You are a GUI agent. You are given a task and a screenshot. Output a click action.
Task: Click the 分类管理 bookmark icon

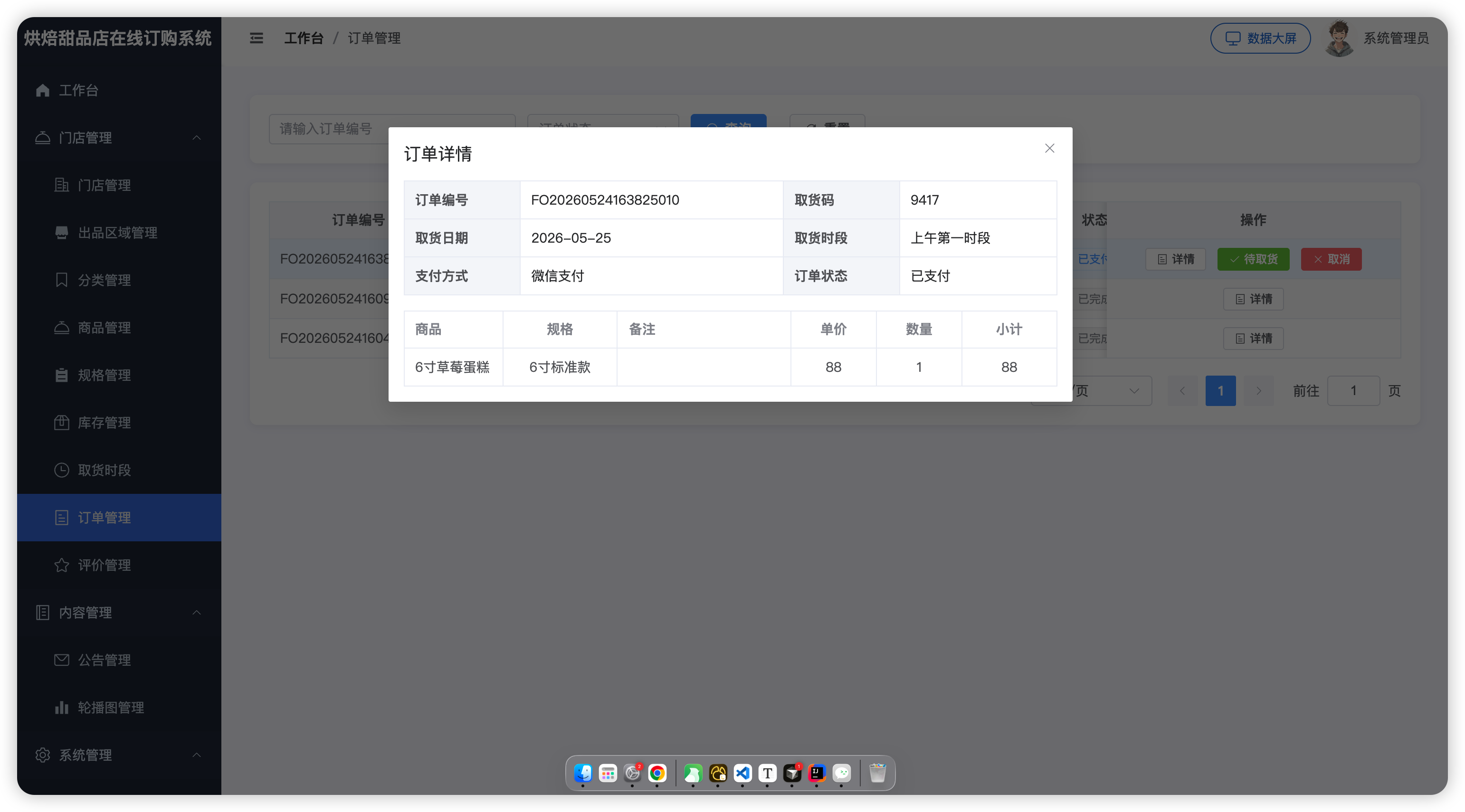tap(61, 280)
